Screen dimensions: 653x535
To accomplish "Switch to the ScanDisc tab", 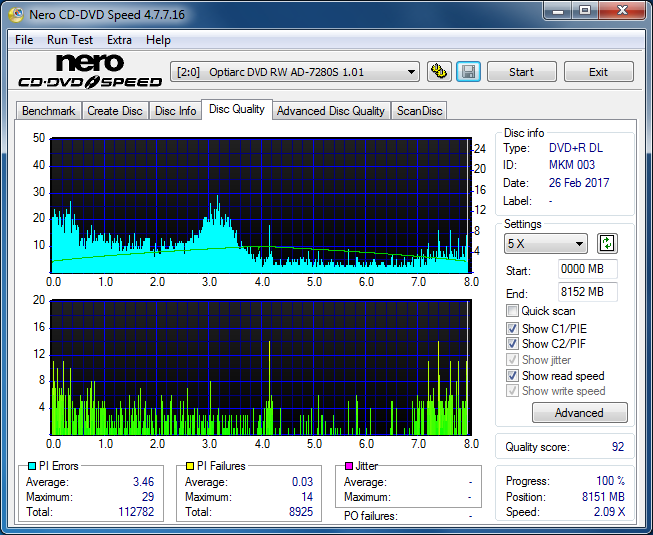I will pos(419,111).
